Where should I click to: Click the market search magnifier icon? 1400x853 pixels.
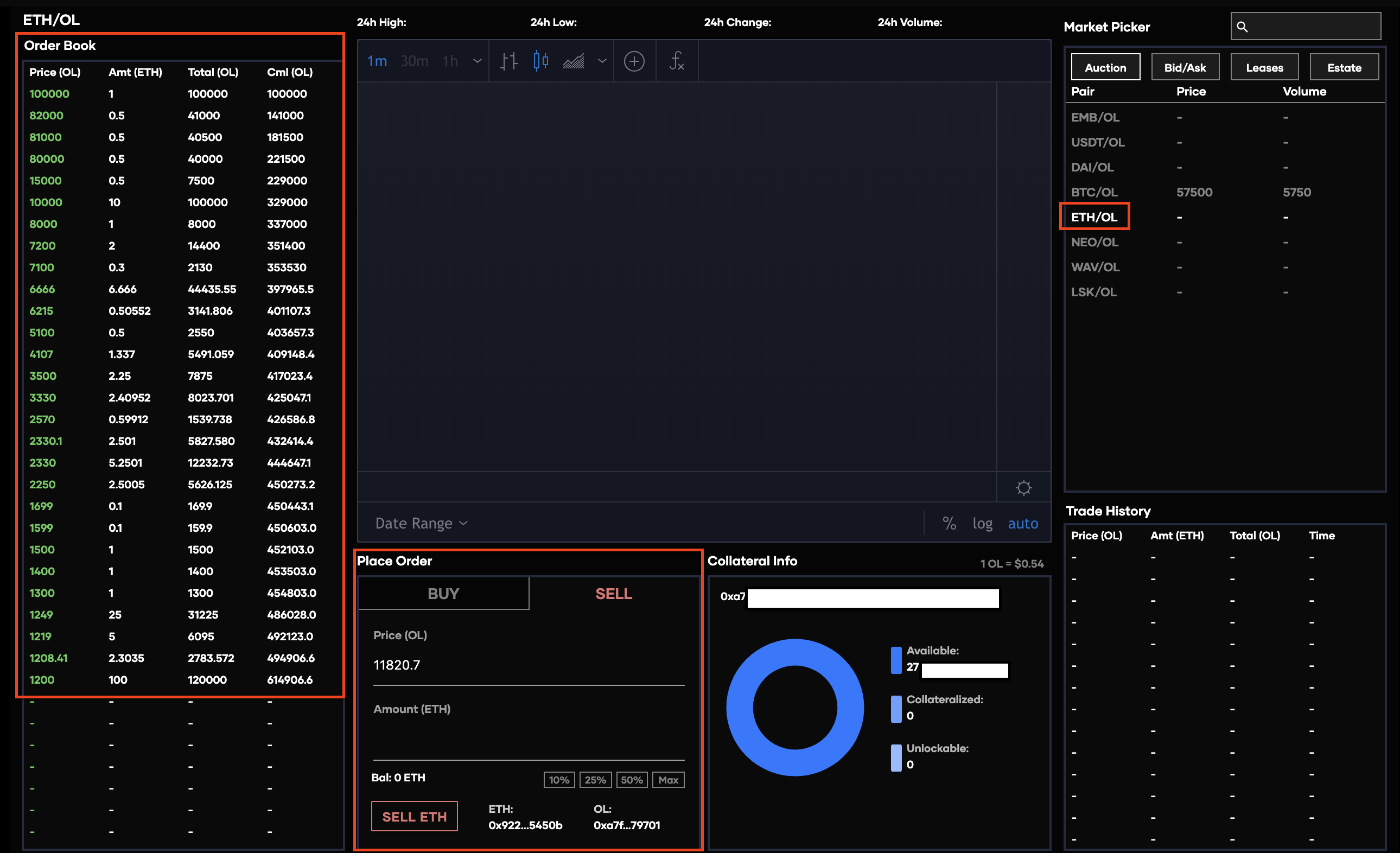(1242, 27)
